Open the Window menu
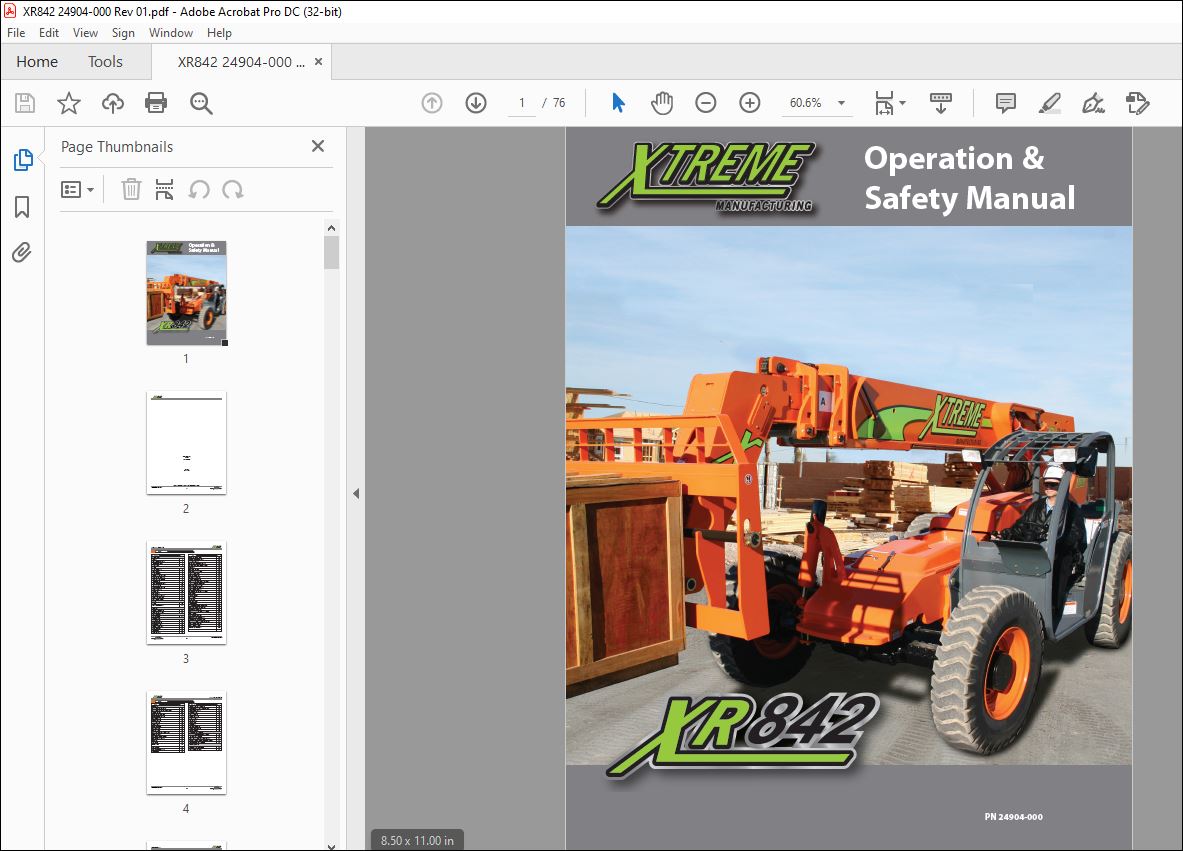Viewport: 1183px width, 851px height. (x=171, y=32)
